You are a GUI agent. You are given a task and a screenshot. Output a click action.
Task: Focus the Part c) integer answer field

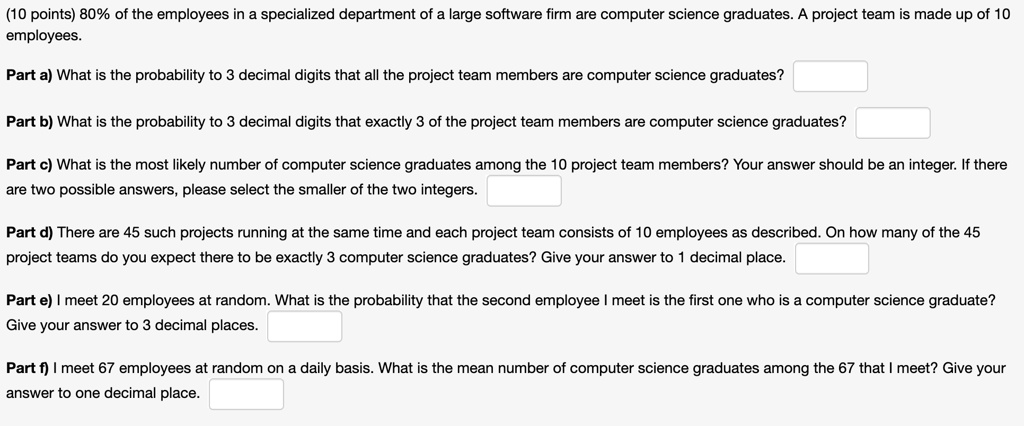[x=524, y=191]
